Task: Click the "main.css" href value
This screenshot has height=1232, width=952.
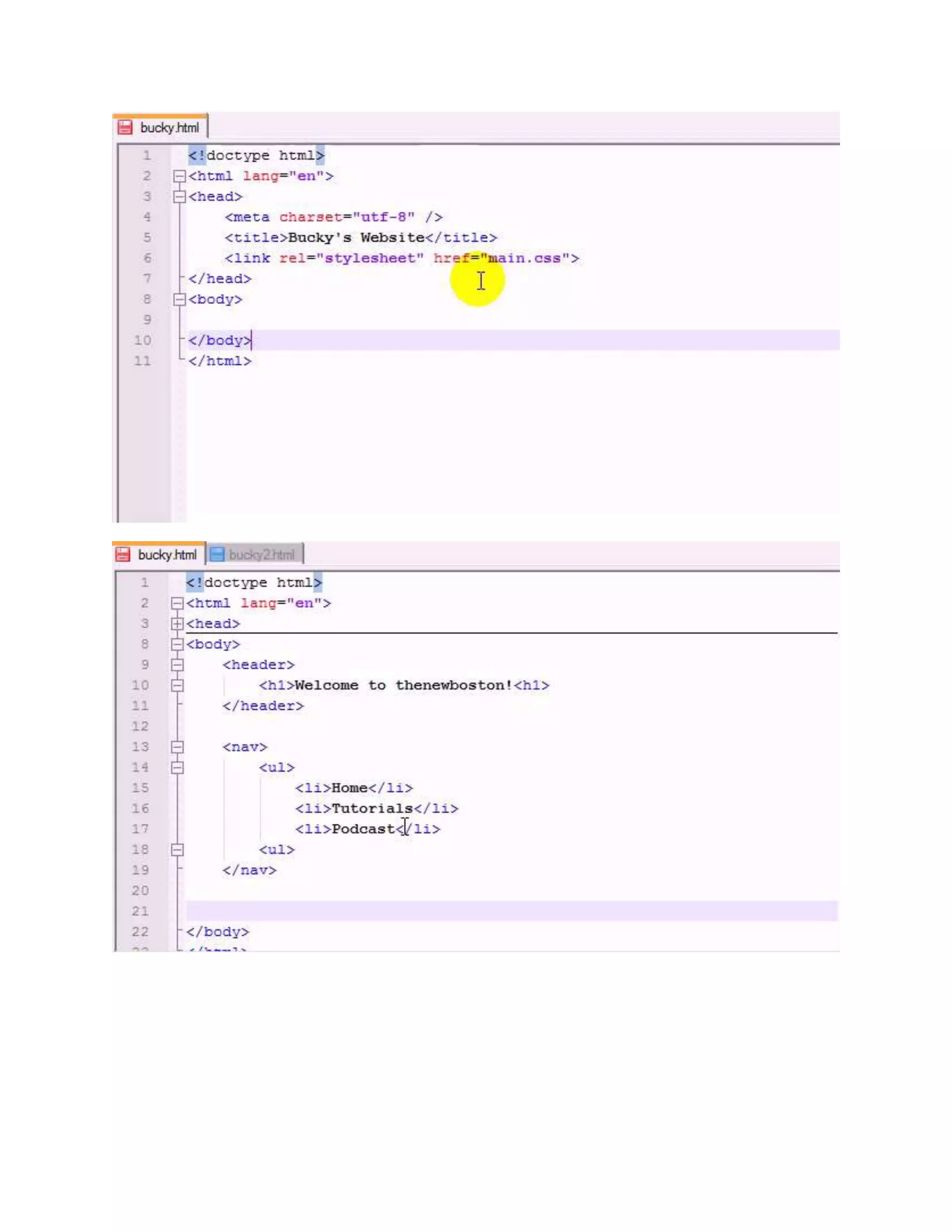Action: (x=524, y=258)
